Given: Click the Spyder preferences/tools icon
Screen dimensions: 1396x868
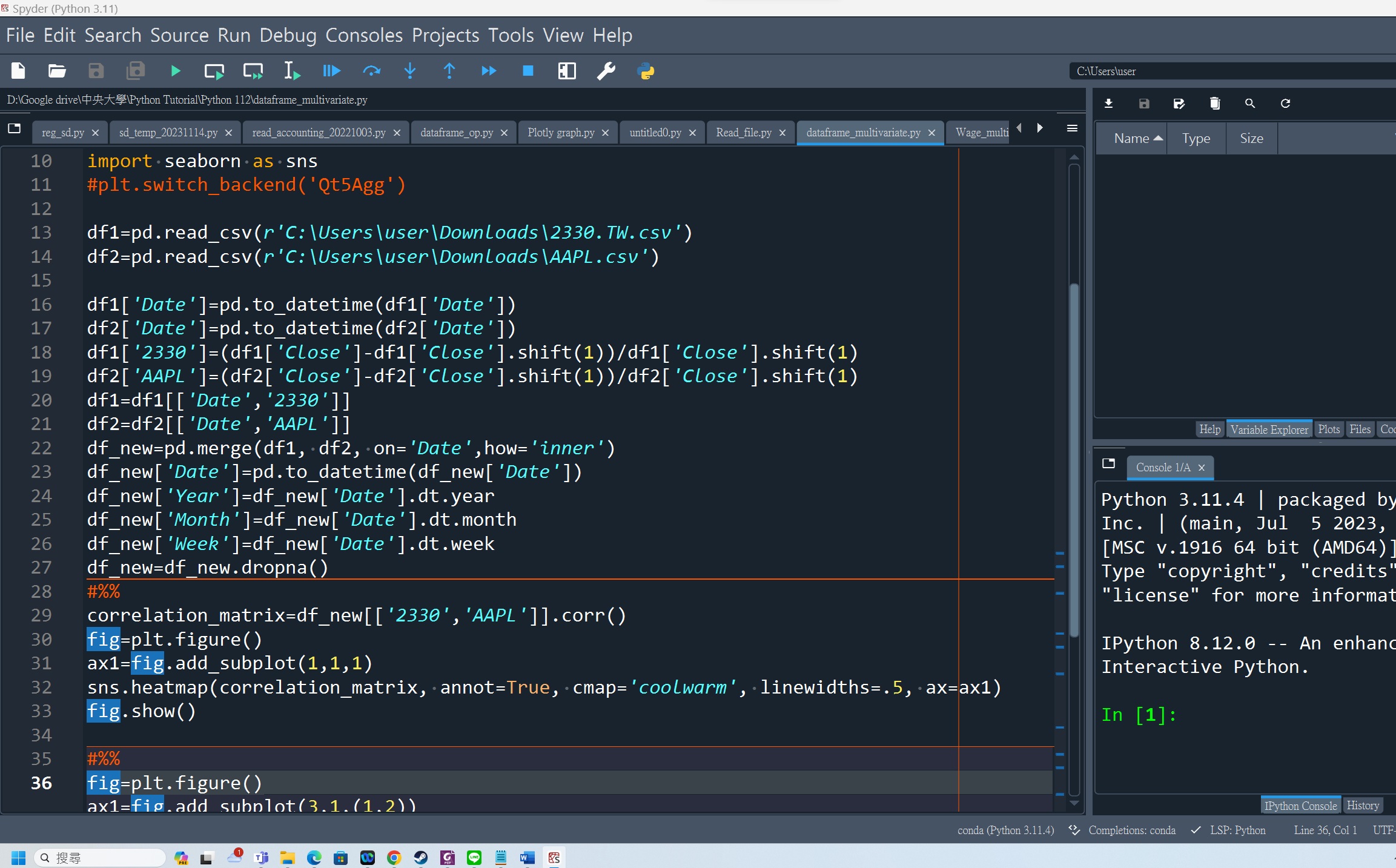Looking at the screenshot, I should click(x=608, y=70).
